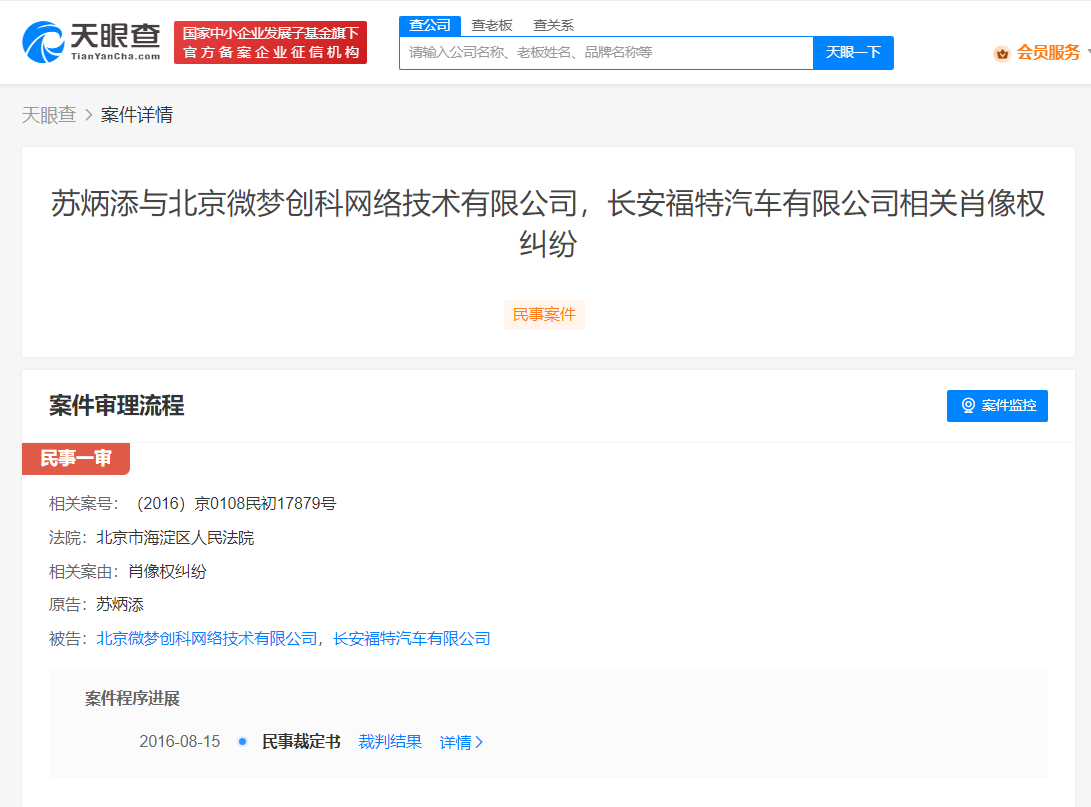Open the 裁判结果 link

click(390, 742)
